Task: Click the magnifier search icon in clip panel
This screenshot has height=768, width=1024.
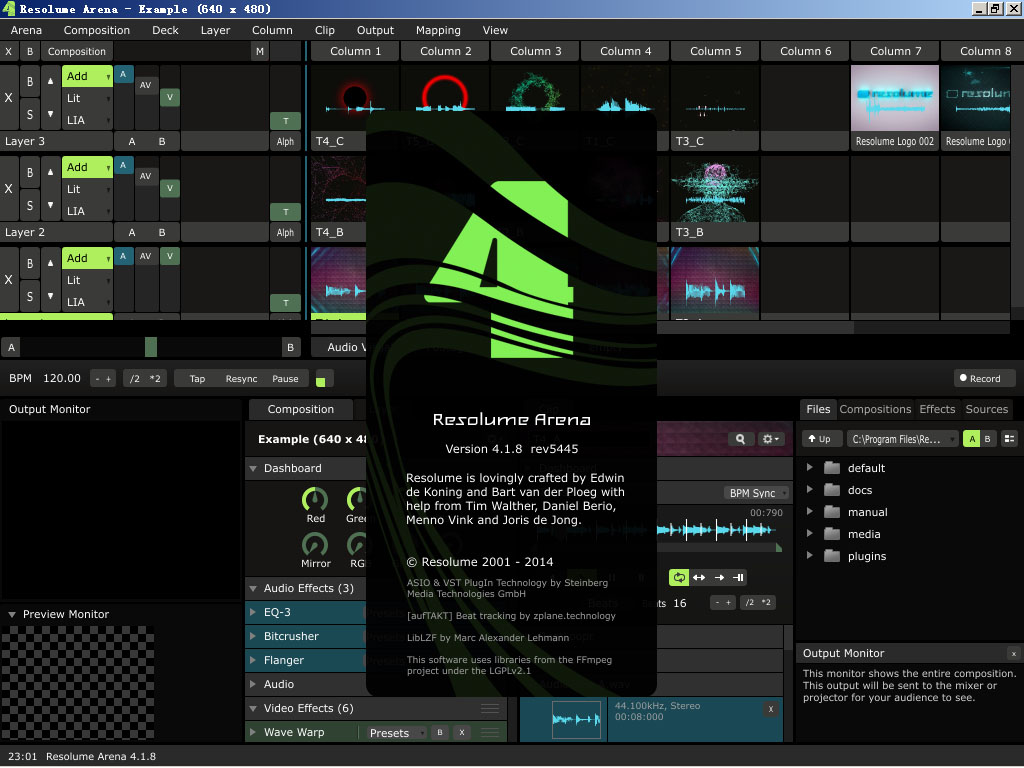Action: click(x=740, y=440)
